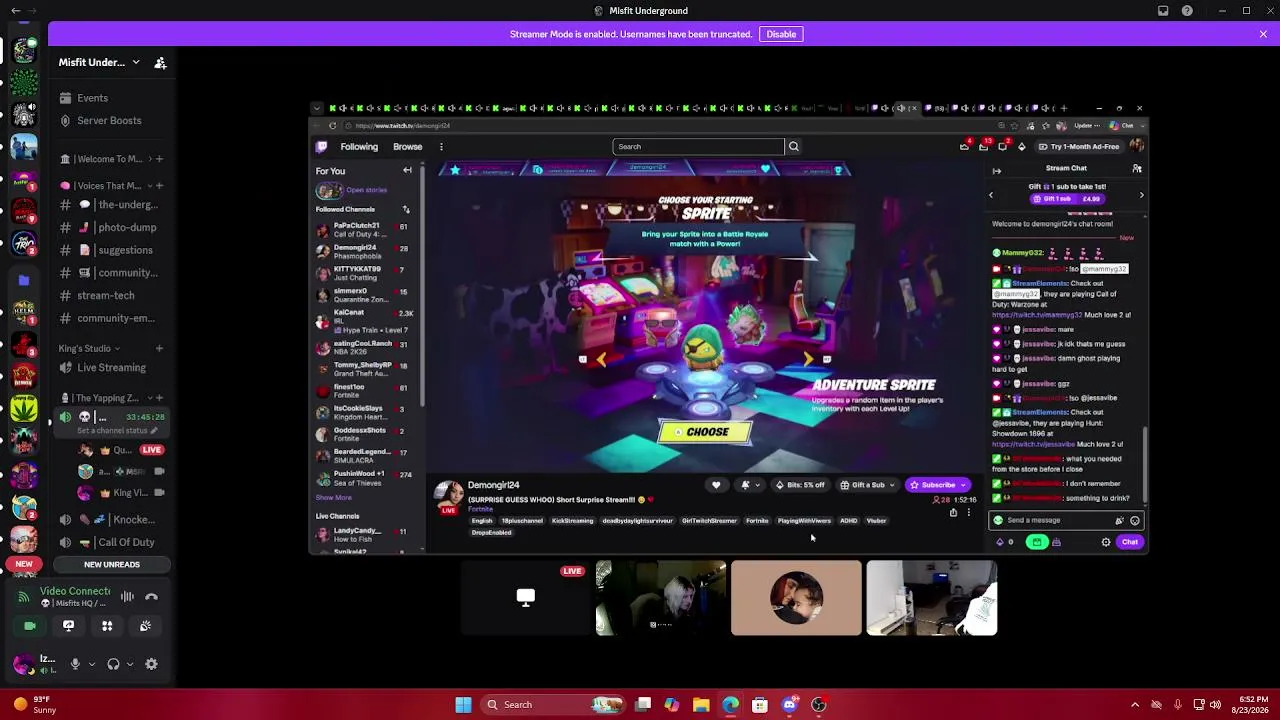Select the circular avatar participant tile
This screenshot has width=1280, height=720.
[x=796, y=598]
